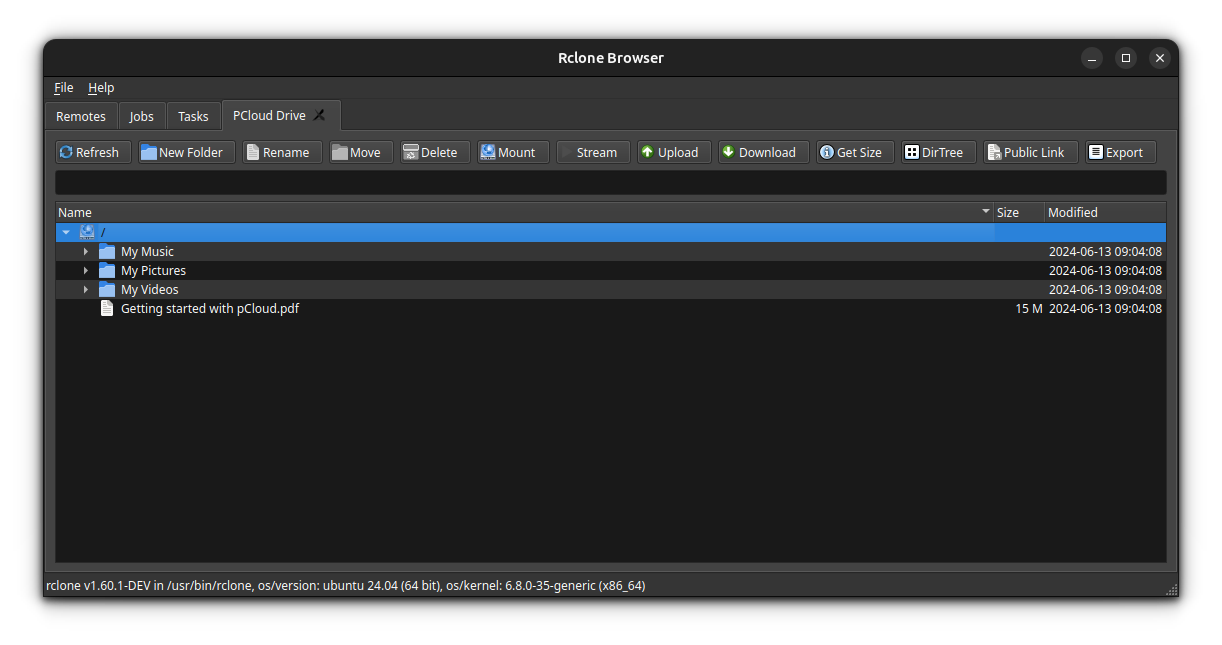Switch to the Jobs tab
1222x645 pixels.
point(141,115)
